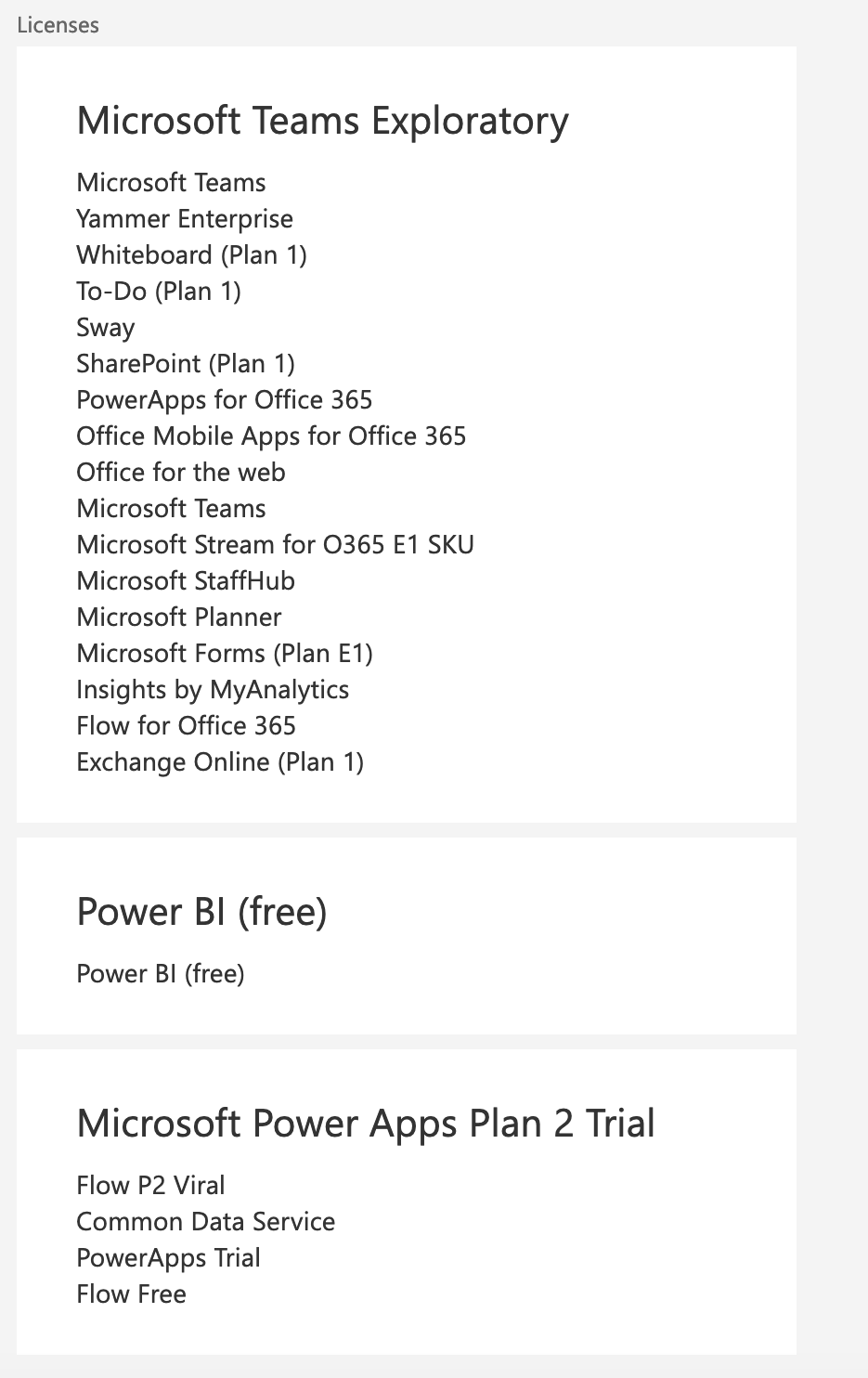The image size is (868, 1378).
Task: Select the To-Do (Plan 1) entry
Action: [159, 292]
